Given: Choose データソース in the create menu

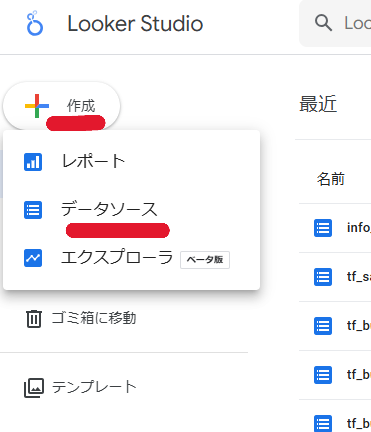Looking at the screenshot, I should (131, 210).
